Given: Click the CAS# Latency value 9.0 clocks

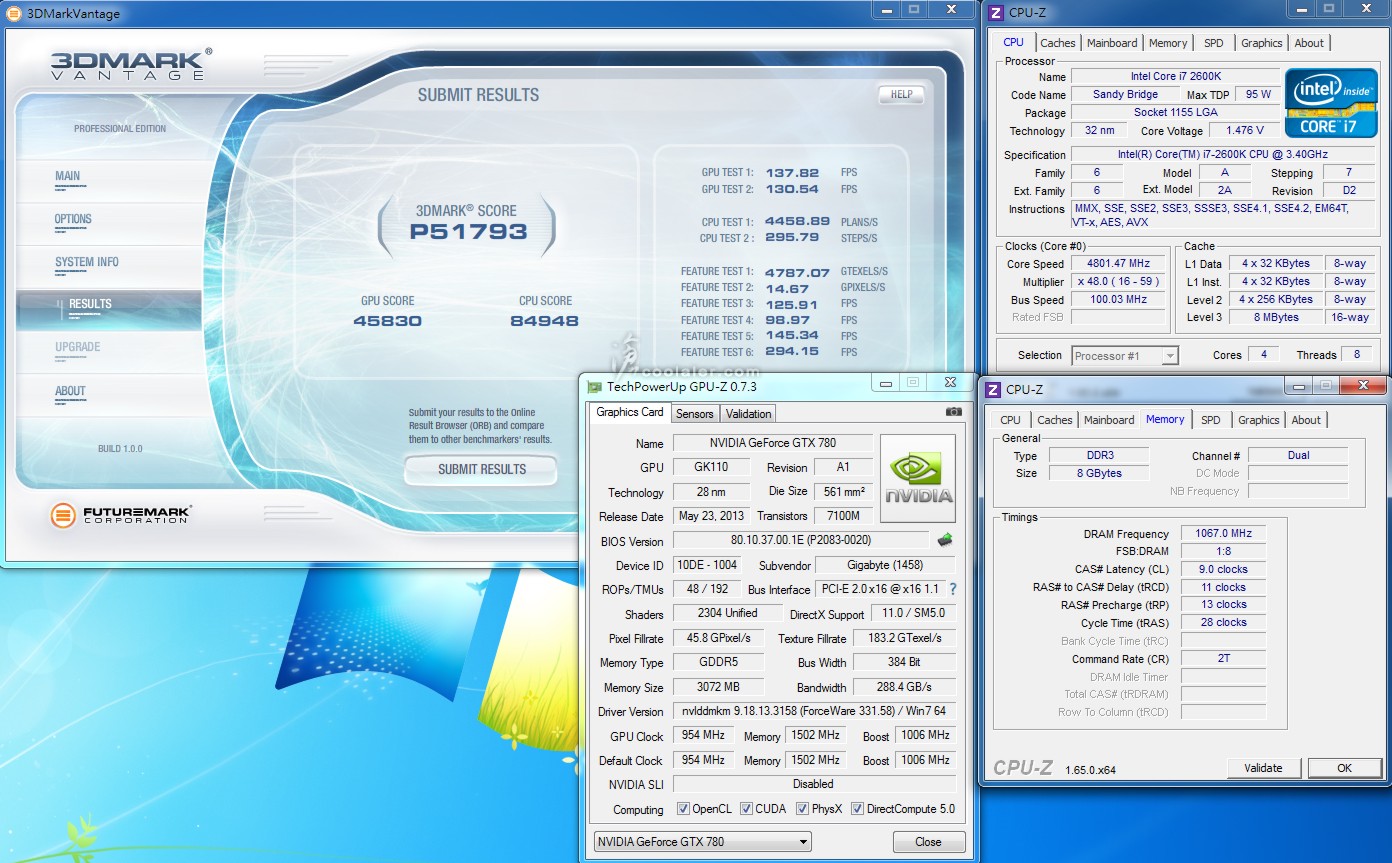Looking at the screenshot, I should pyautogui.click(x=1223, y=569).
